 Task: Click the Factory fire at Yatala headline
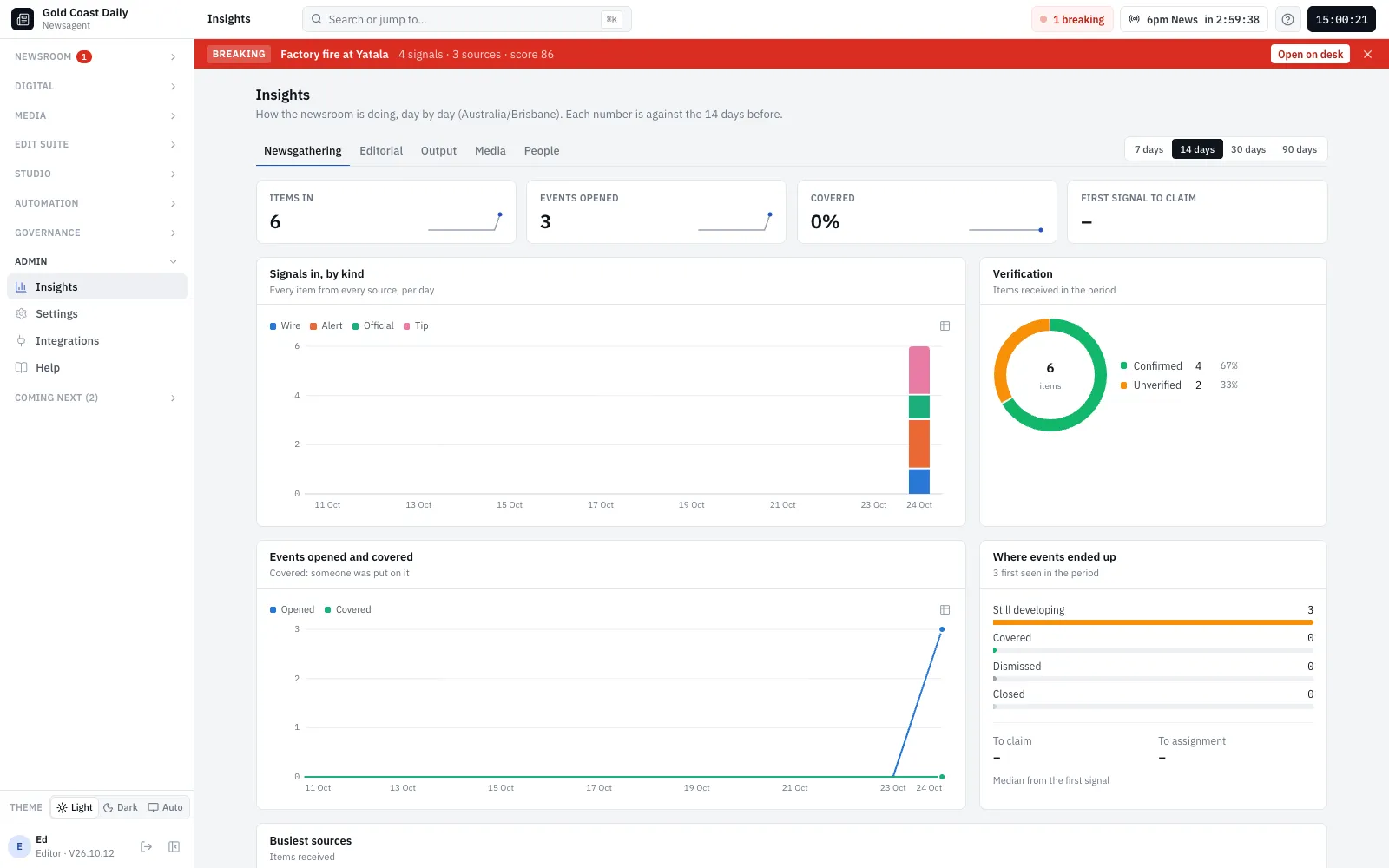(x=334, y=54)
